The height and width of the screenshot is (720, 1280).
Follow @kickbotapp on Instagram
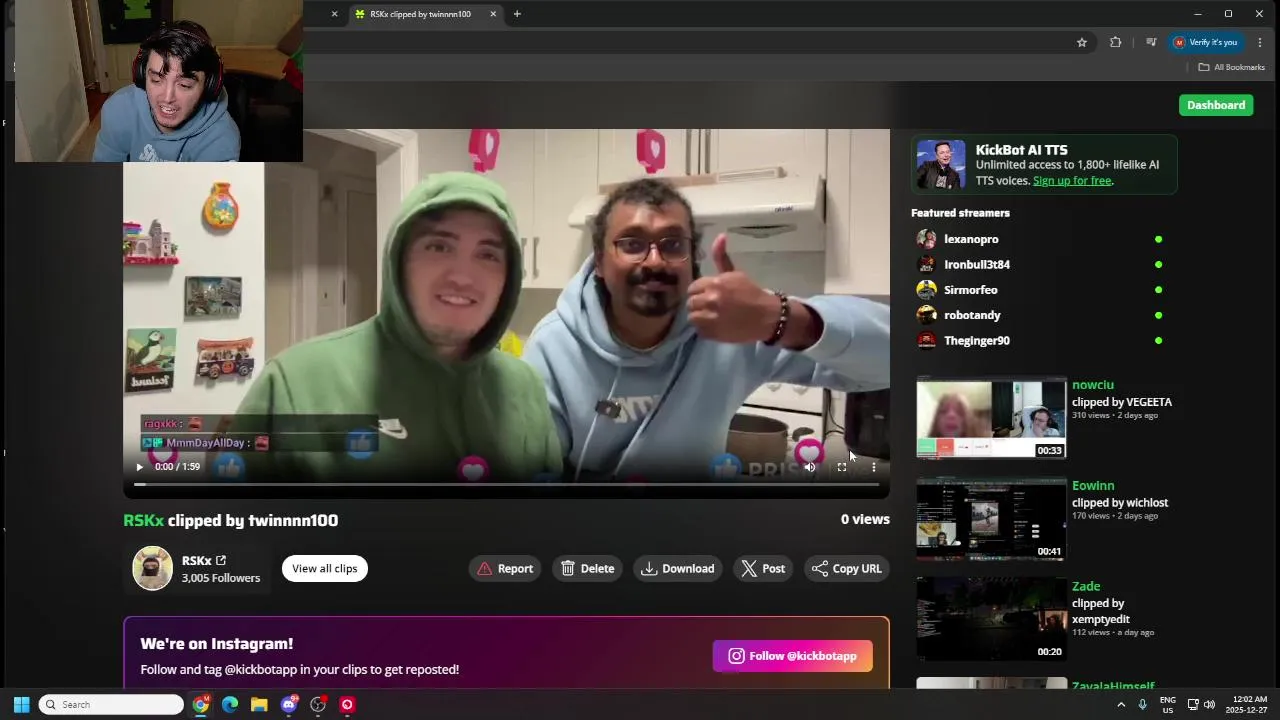tap(793, 656)
